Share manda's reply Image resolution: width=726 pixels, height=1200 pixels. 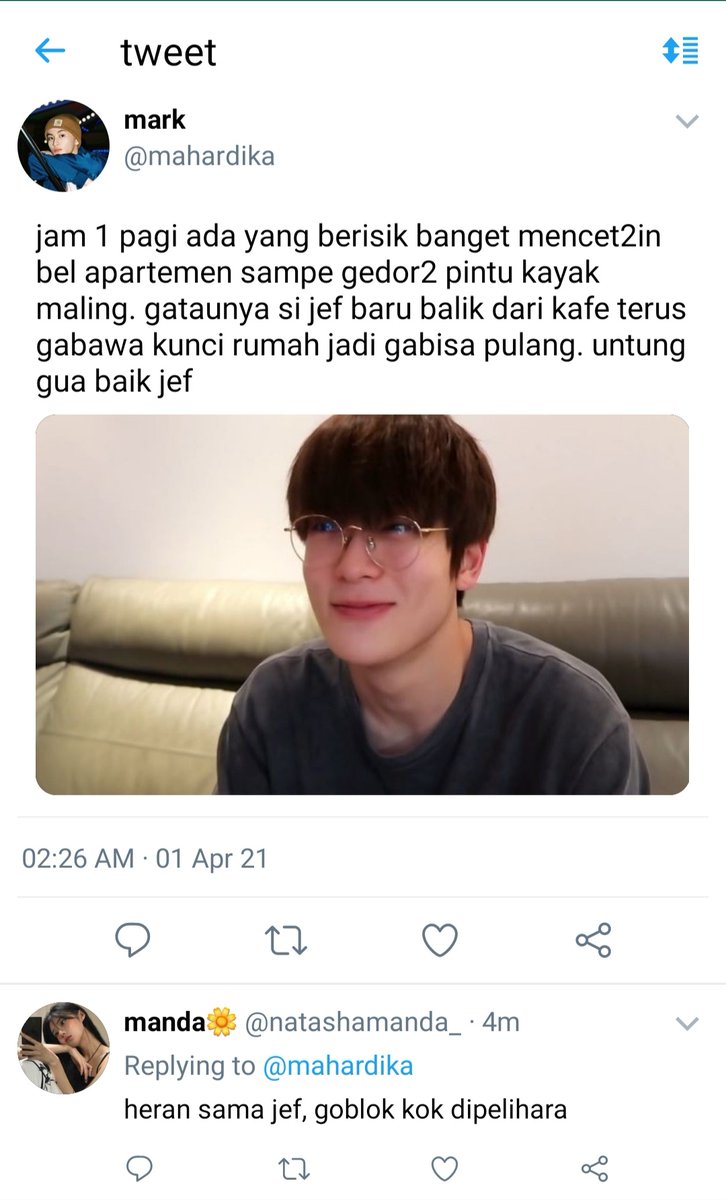point(595,1168)
